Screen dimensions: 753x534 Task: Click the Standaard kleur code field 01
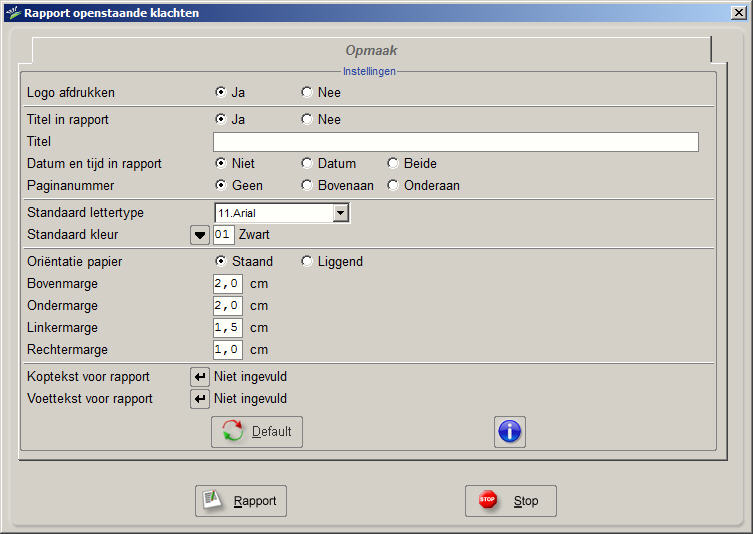coord(223,235)
